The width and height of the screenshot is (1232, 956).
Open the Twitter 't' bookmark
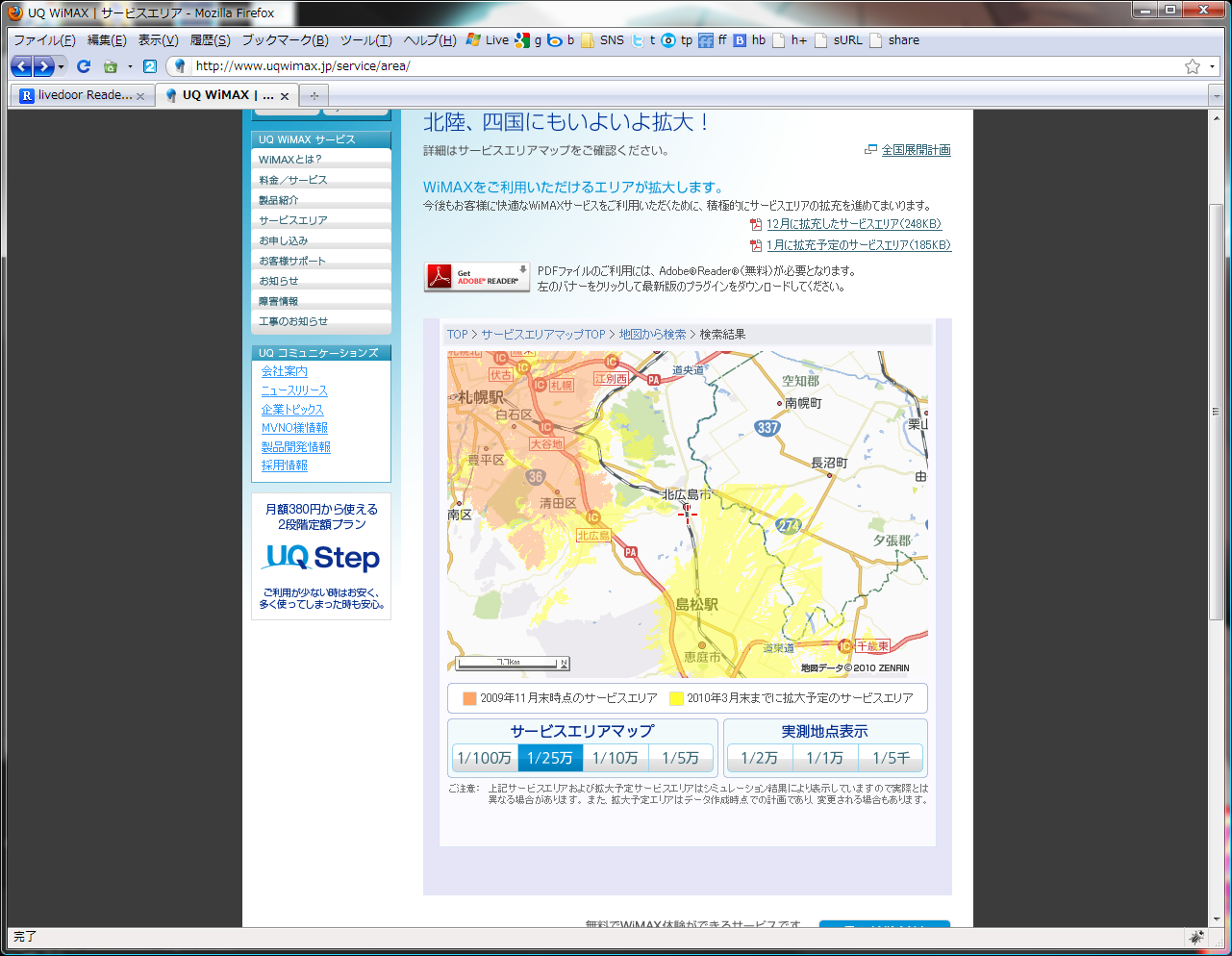pos(643,39)
